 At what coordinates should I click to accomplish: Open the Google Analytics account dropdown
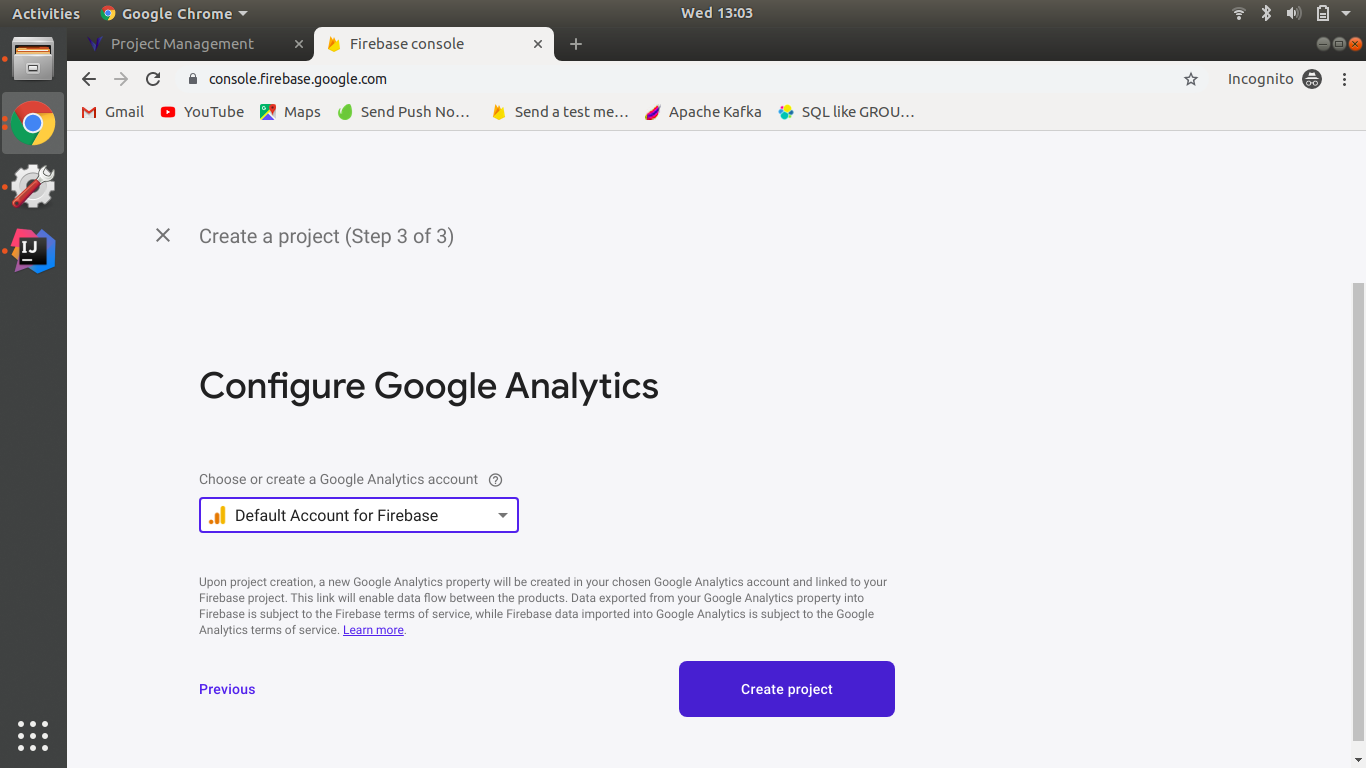[x=359, y=515]
